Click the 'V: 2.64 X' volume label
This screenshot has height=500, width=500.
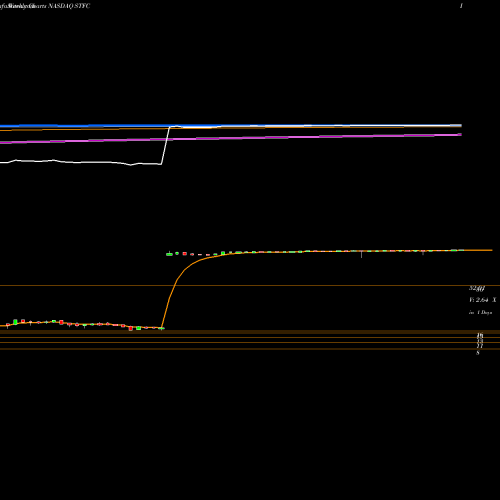[x=482, y=300]
